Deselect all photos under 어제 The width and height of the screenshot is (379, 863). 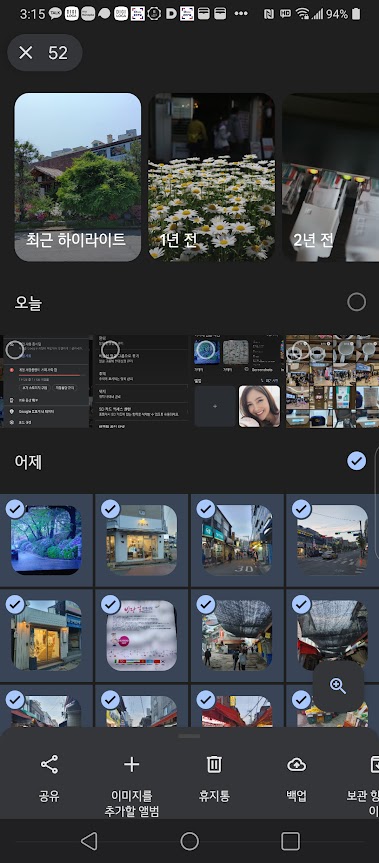tap(356, 461)
